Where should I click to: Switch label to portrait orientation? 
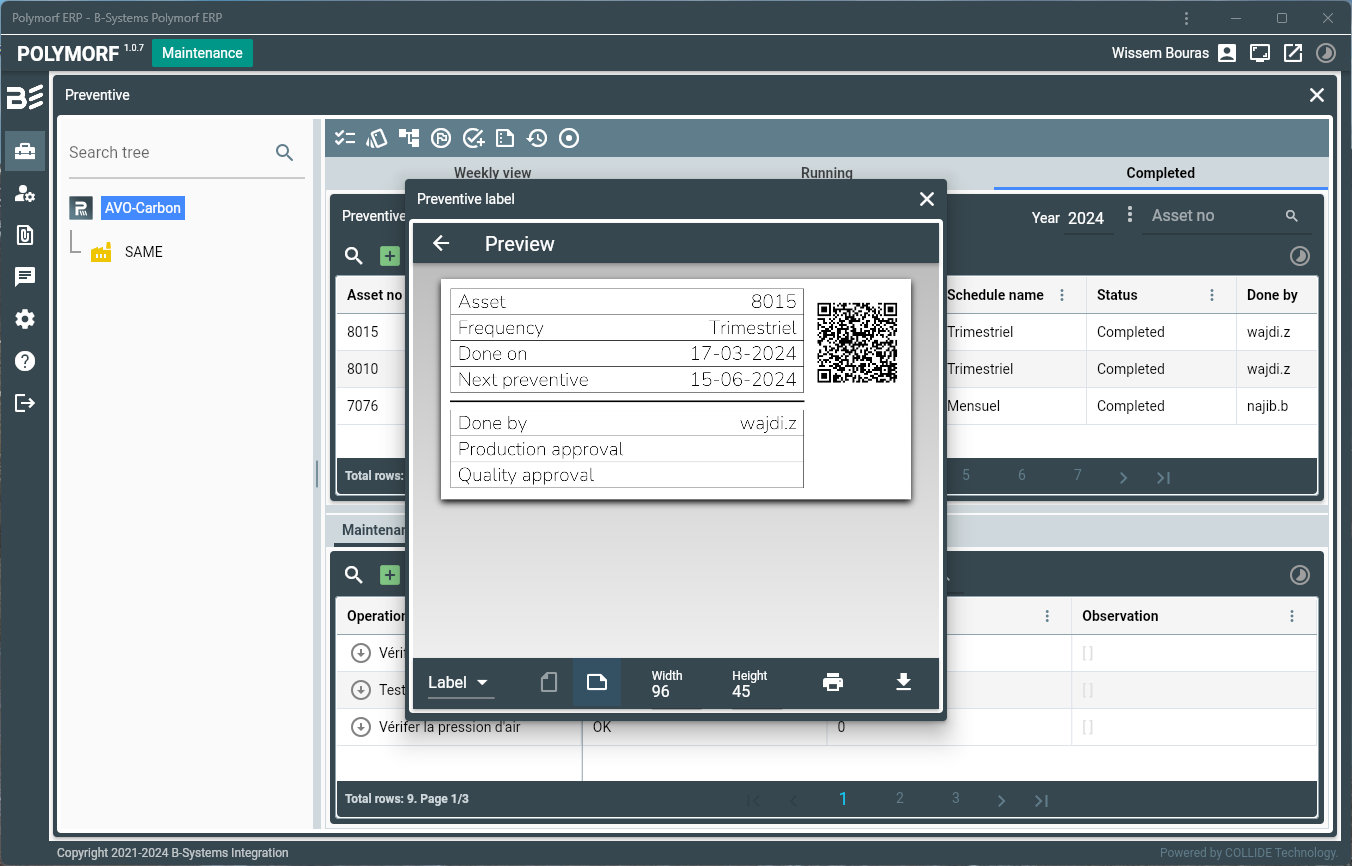548,682
